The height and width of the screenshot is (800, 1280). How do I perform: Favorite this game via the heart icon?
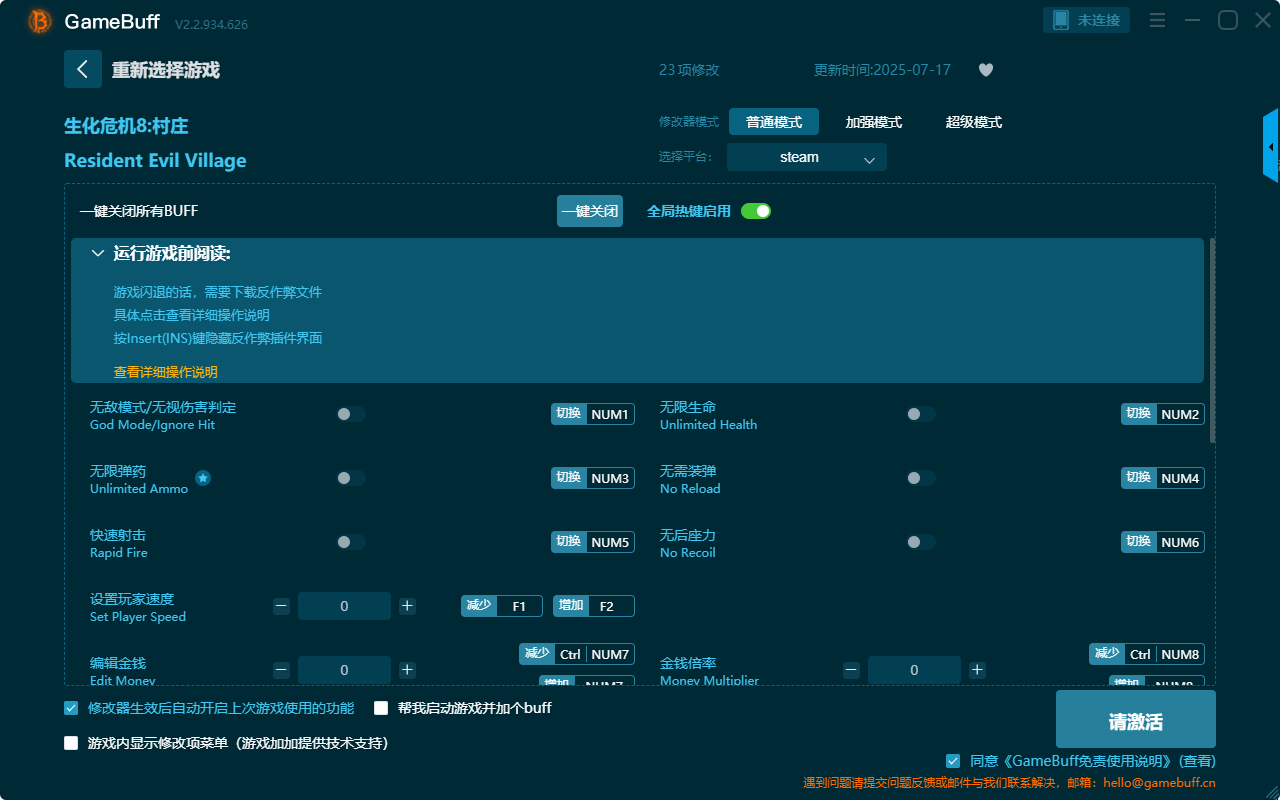[x=985, y=70]
